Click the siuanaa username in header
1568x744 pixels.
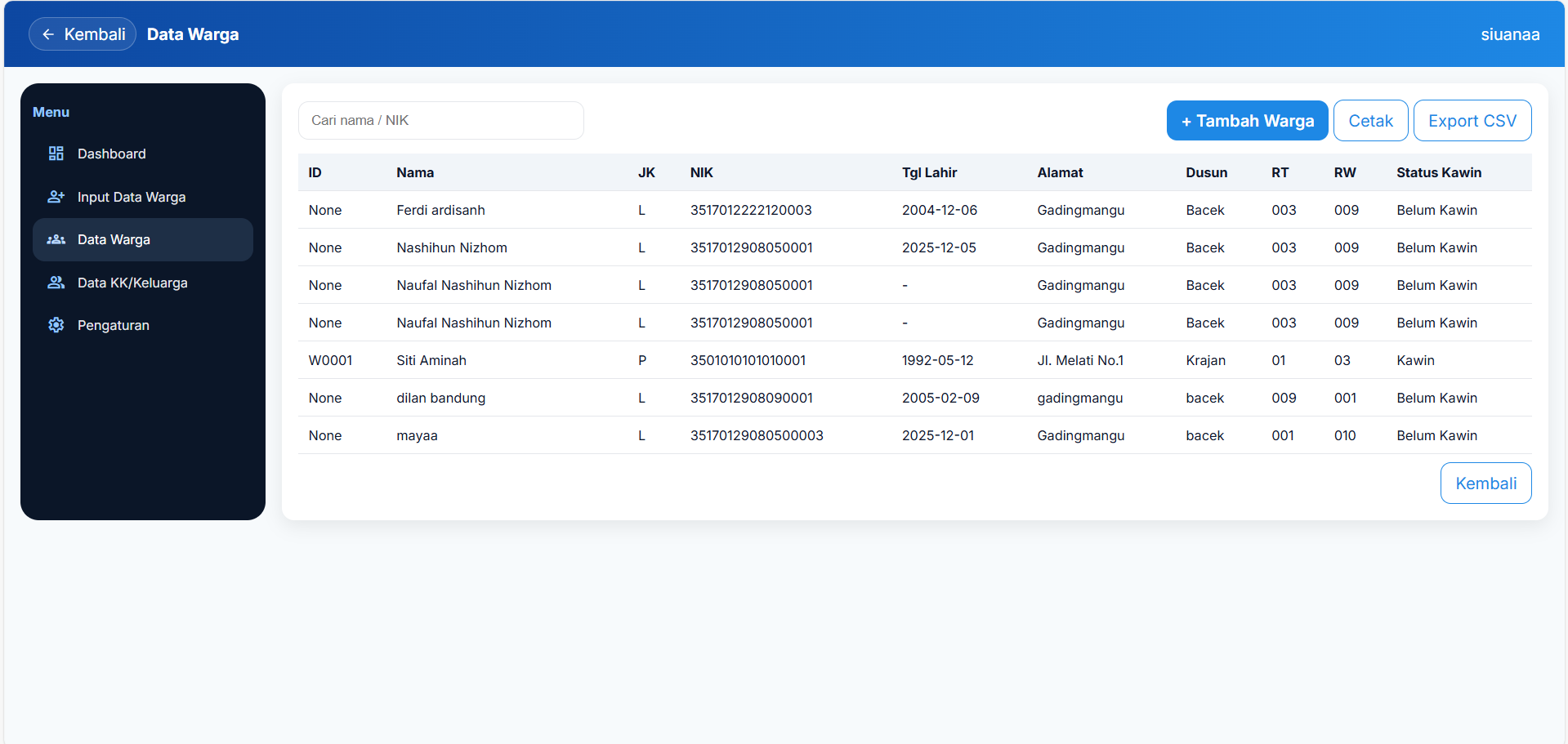coord(1509,34)
